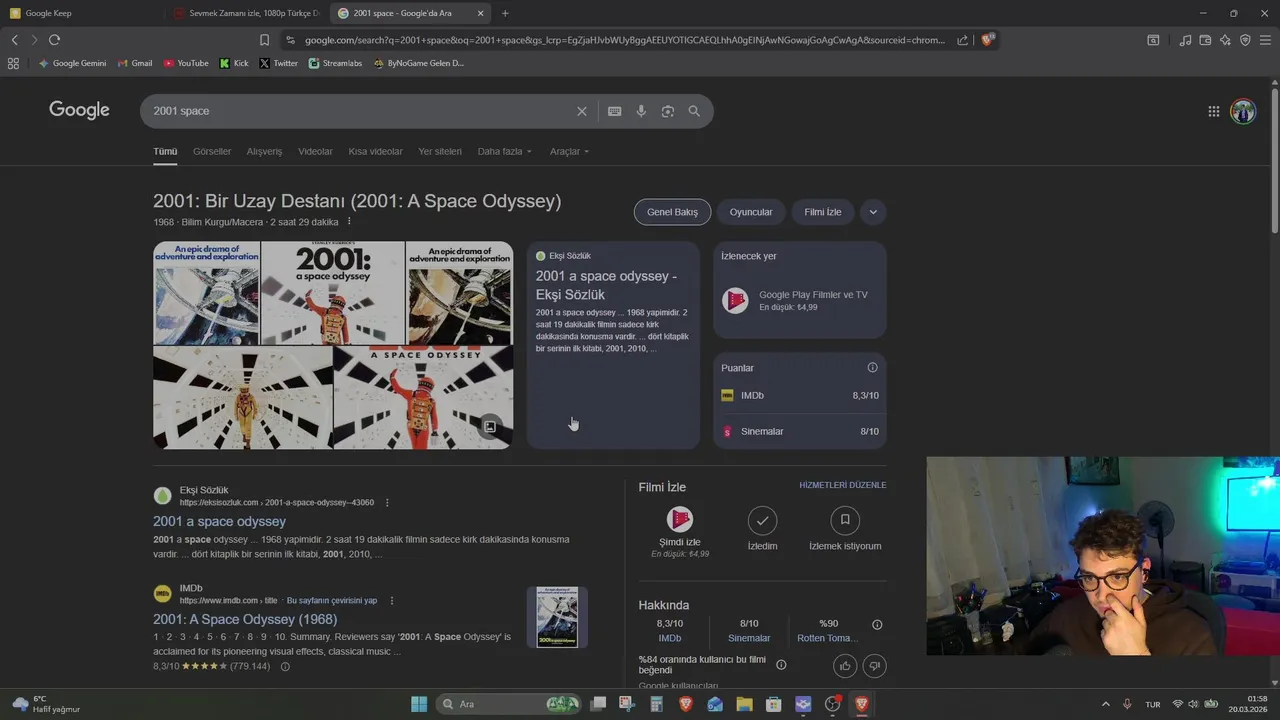
Task: Open the Ekşi Sözlük result options menu
Action: click(x=387, y=502)
